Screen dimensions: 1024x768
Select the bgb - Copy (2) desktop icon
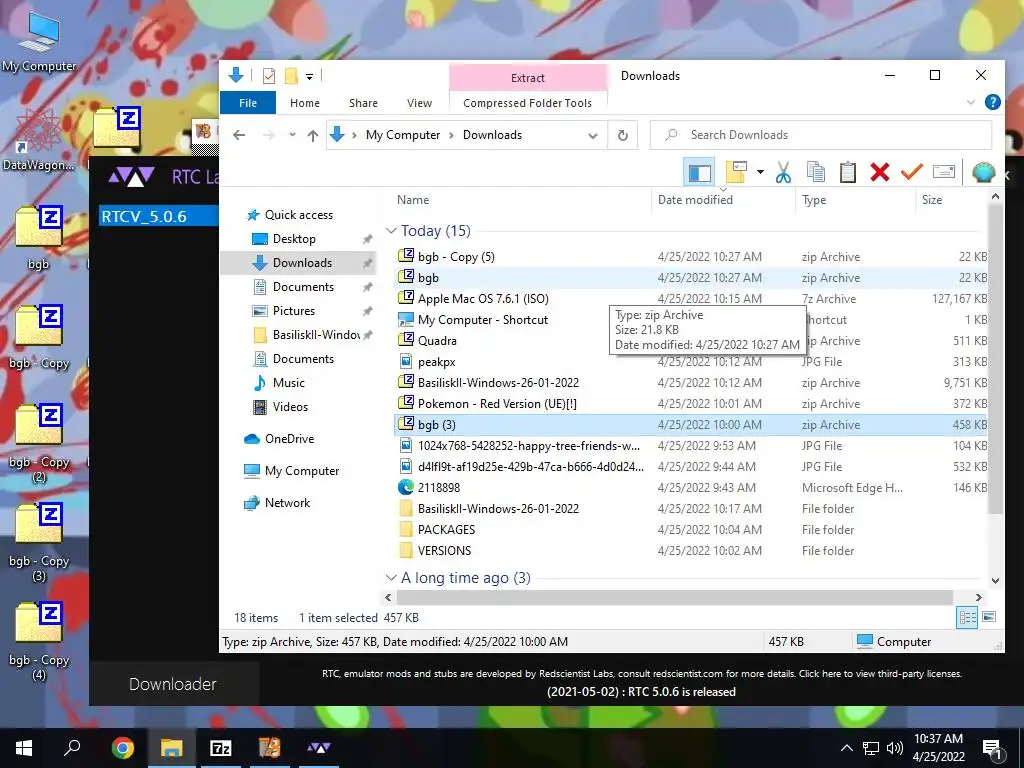click(39, 442)
